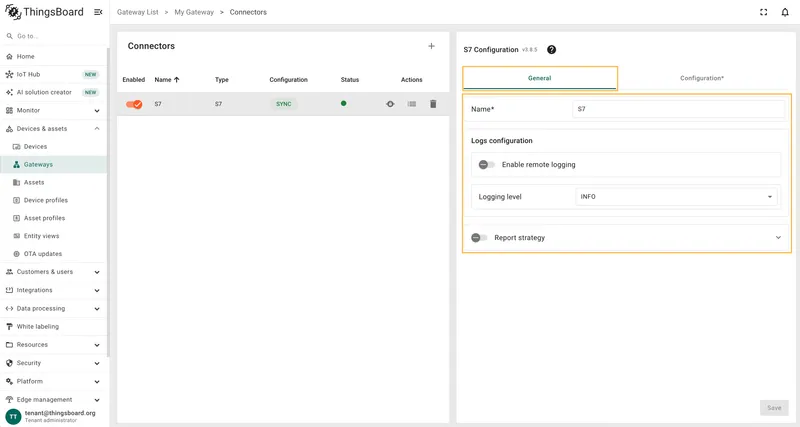This screenshot has height=427, width=800.
Task: Click the Data processing icon
Action: tap(9, 309)
